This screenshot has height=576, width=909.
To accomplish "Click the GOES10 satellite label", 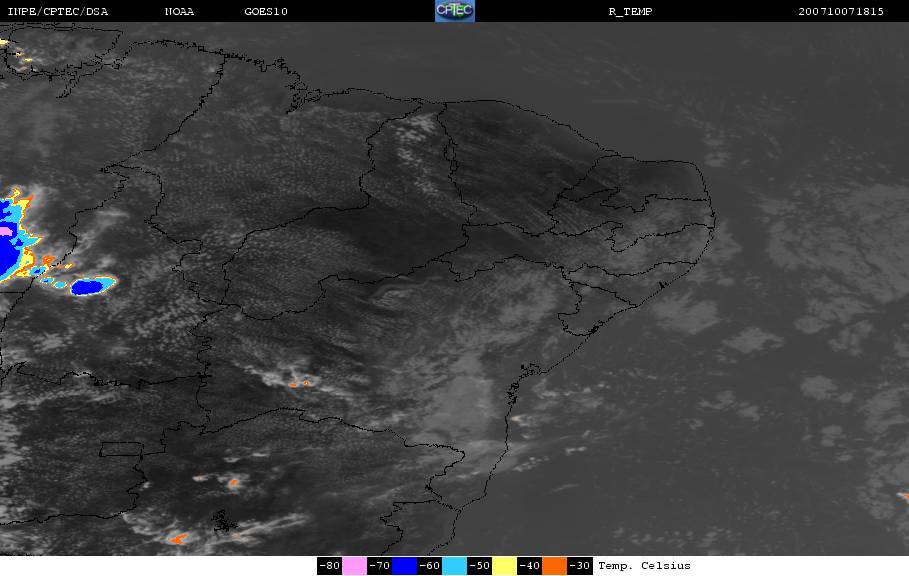I will pyautogui.click(x=266, y=11).
